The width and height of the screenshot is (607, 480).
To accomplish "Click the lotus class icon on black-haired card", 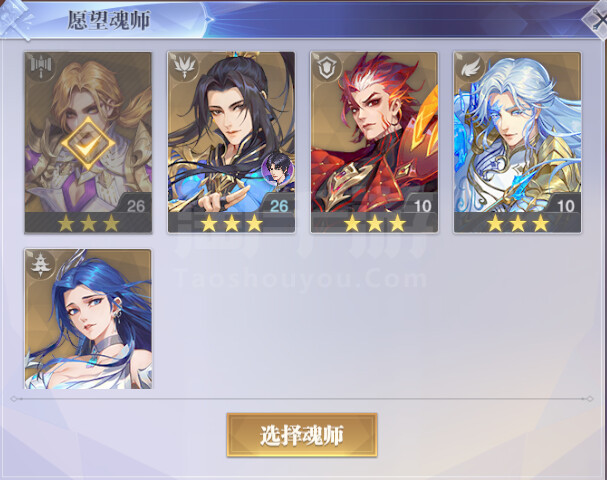I will coord(183,68).
